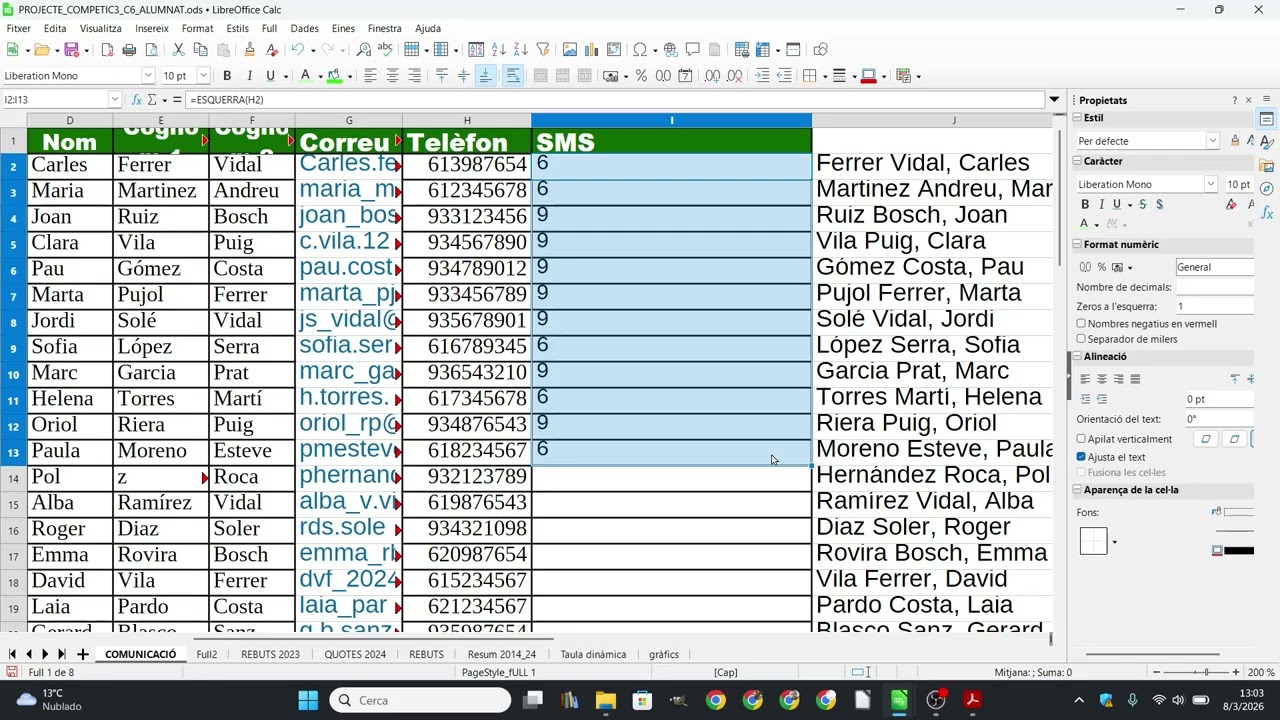The image size is (1280, 720).
Task: Open Name Box dropdown arrow
Action: coord(115,100)
